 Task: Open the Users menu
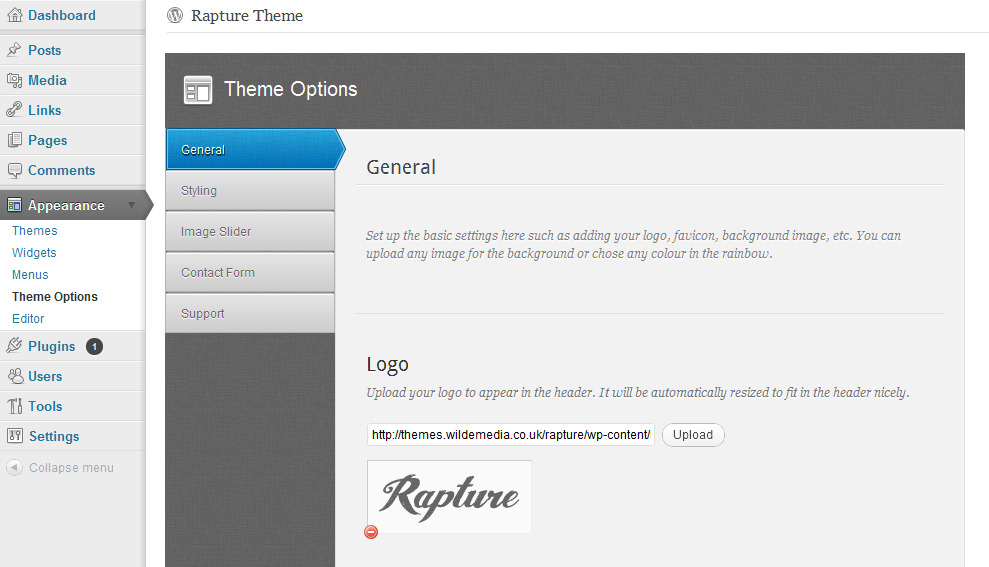coord(45,376)
